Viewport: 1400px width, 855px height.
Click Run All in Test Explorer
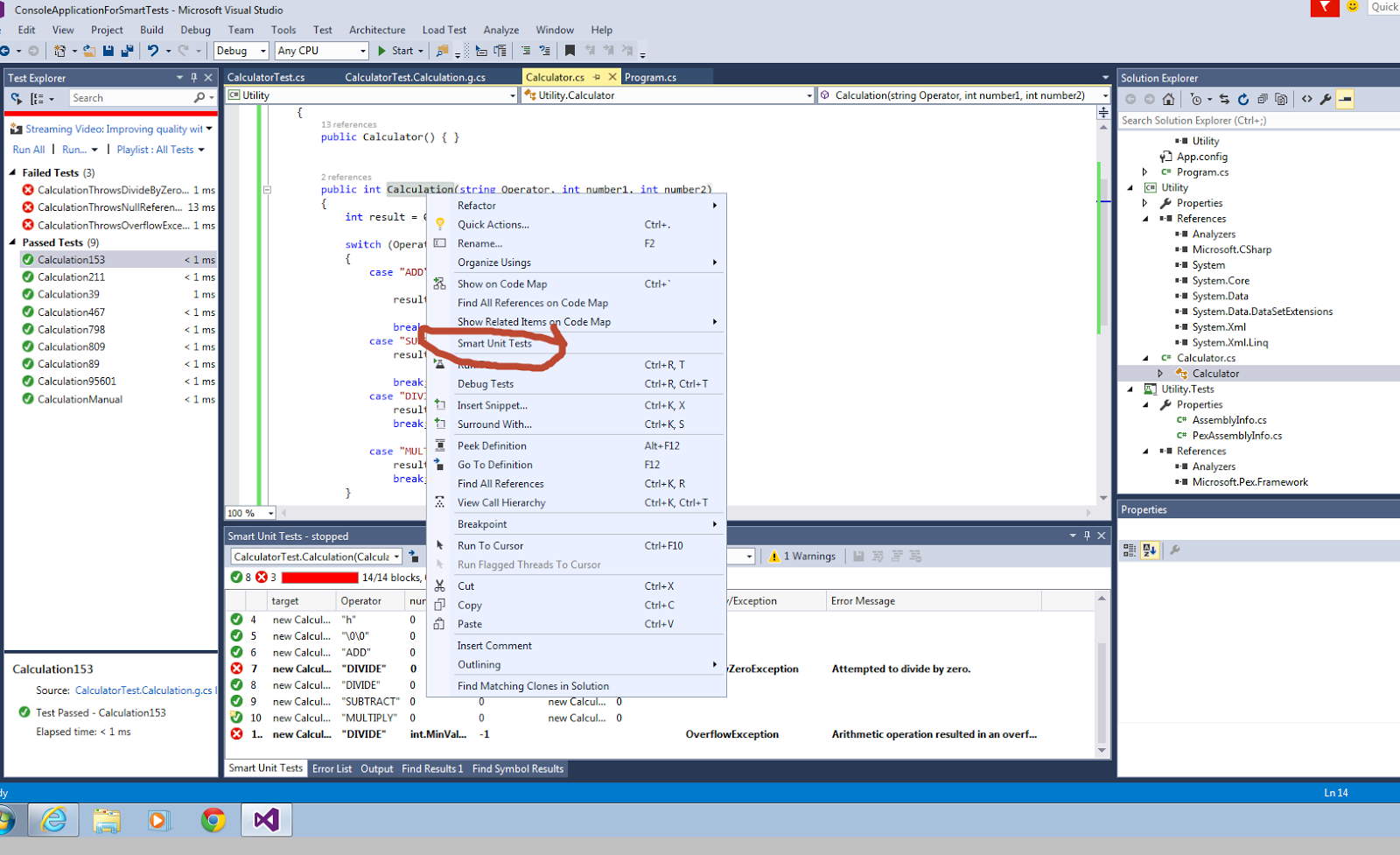click(x=29, y=150)
